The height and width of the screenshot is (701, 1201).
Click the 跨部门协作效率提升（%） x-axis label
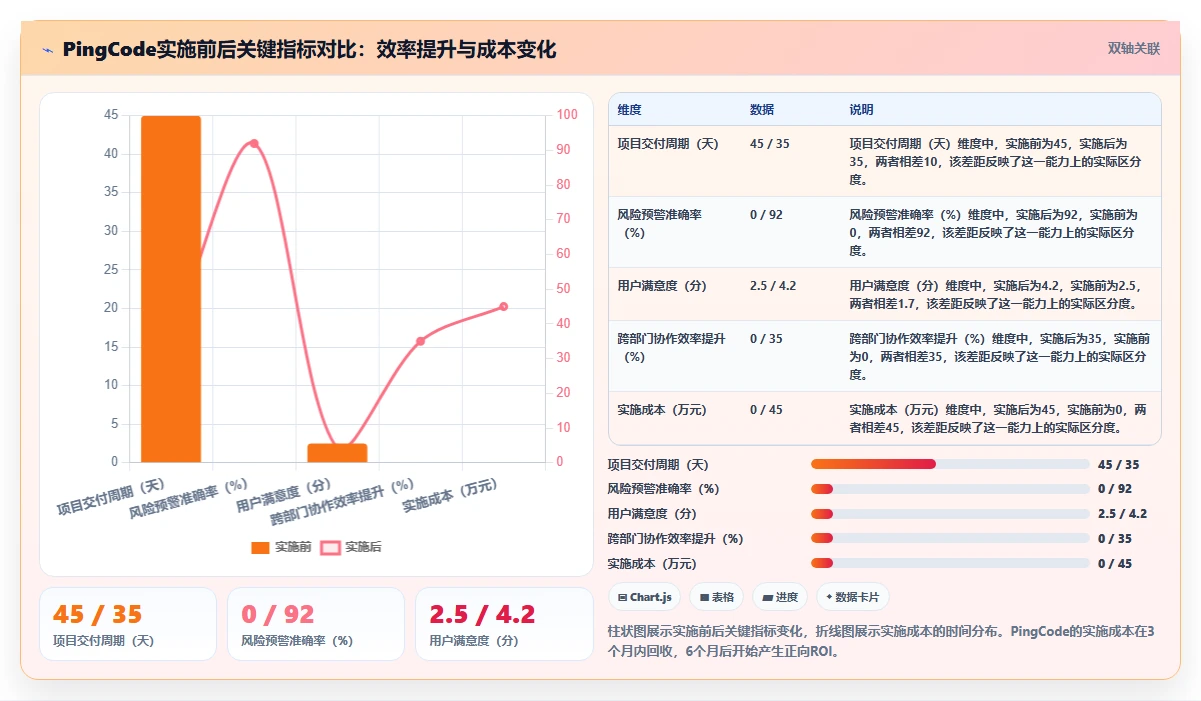tap(343, 501)
